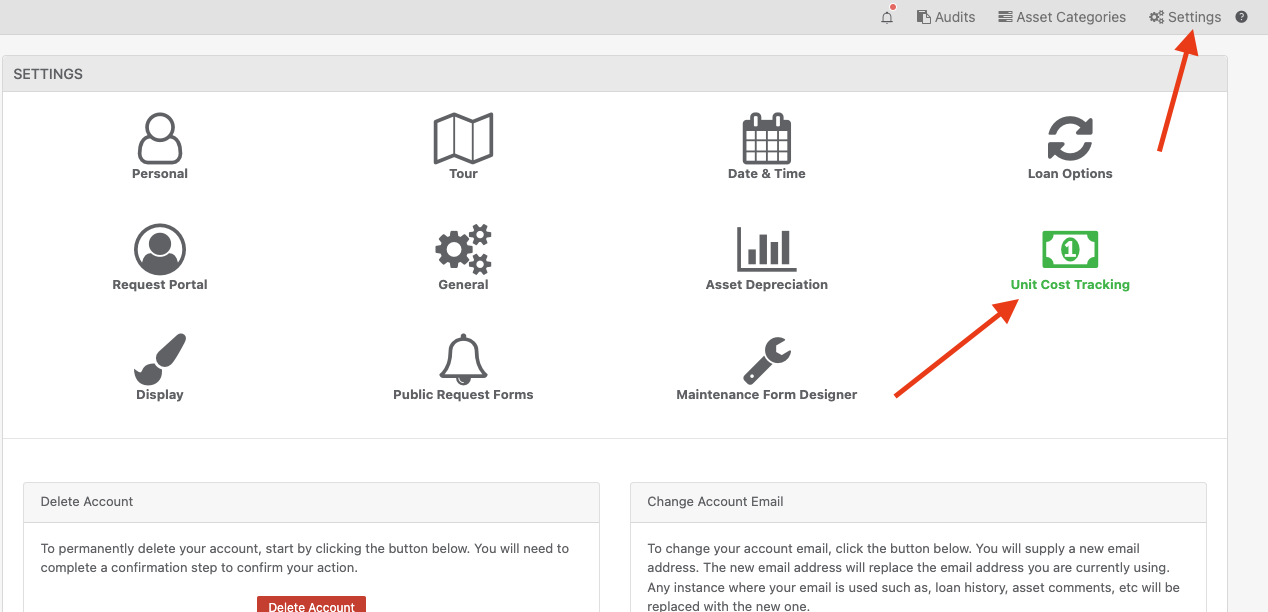
Task: Open the help question mark menu
Action: click(x=1241, y=17)
